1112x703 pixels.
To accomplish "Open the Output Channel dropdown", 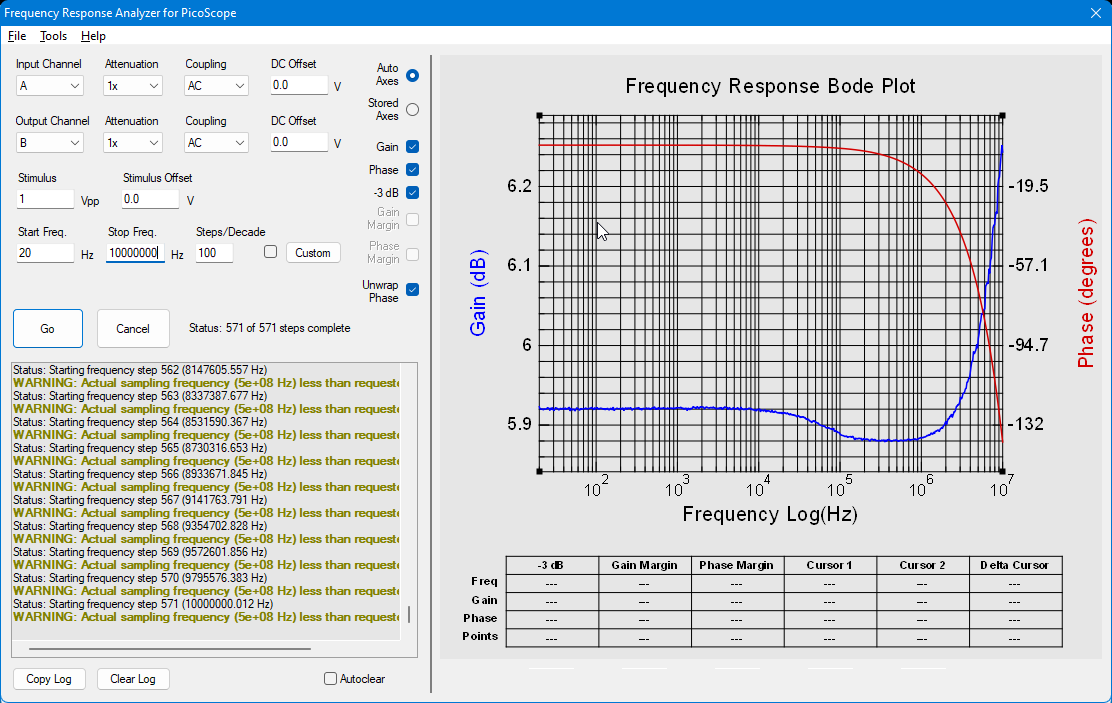I will [x=49, y=143].
